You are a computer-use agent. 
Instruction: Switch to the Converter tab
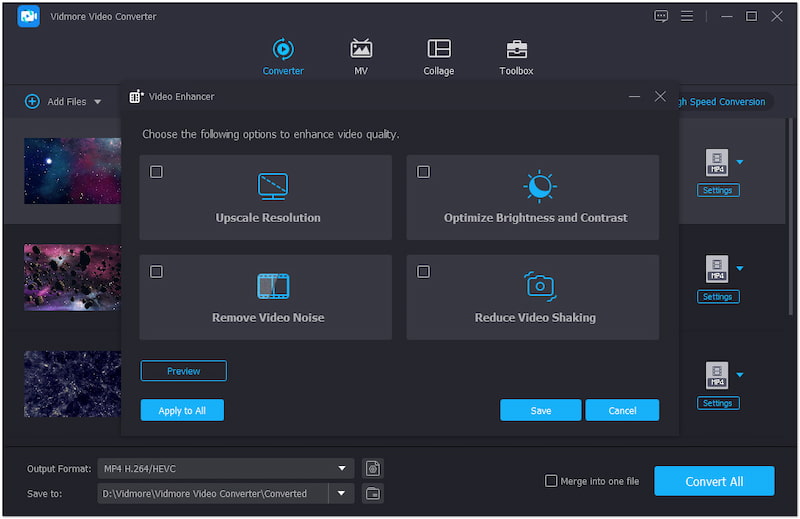[283, 57]
